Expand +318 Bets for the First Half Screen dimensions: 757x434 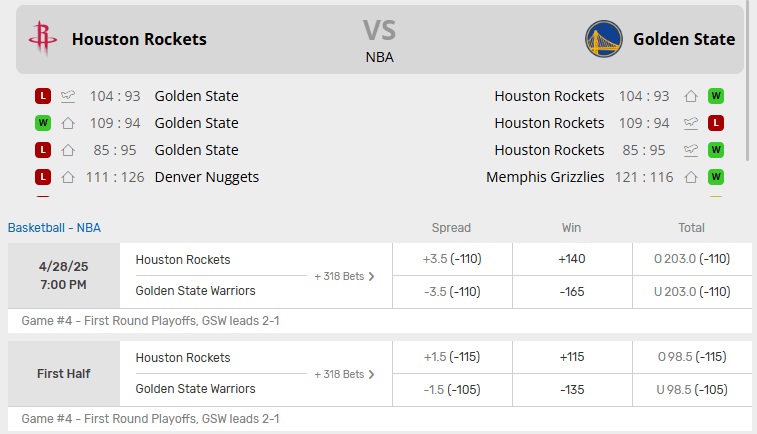tap(344, 375)
